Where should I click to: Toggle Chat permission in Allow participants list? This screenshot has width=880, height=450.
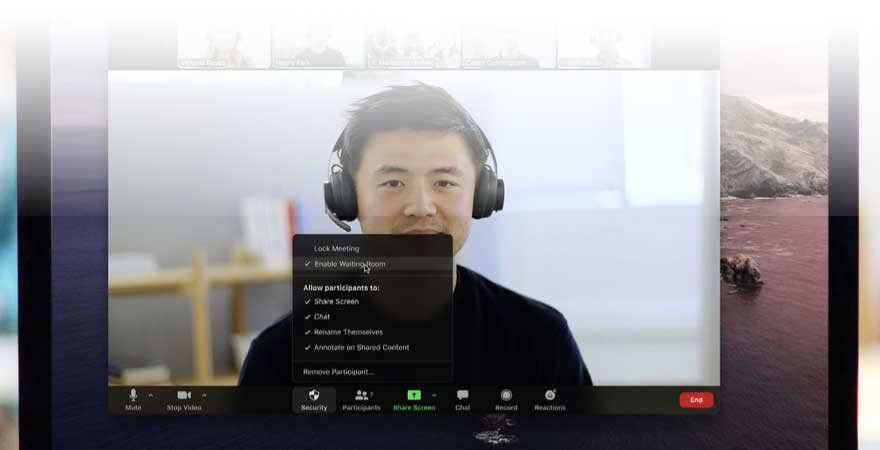[322, 317]
